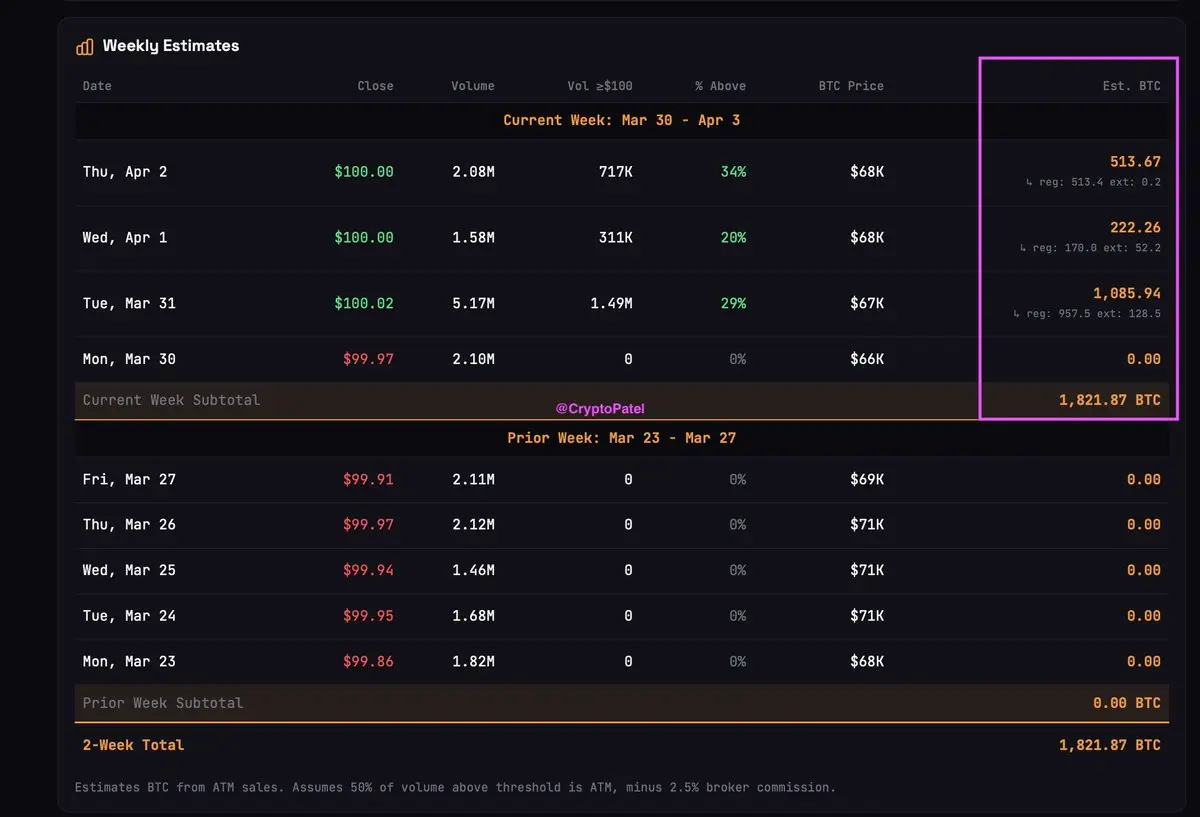1200x817 pixels.
Task: Click the Weekly Estimates heading
Action: [171, 46]
